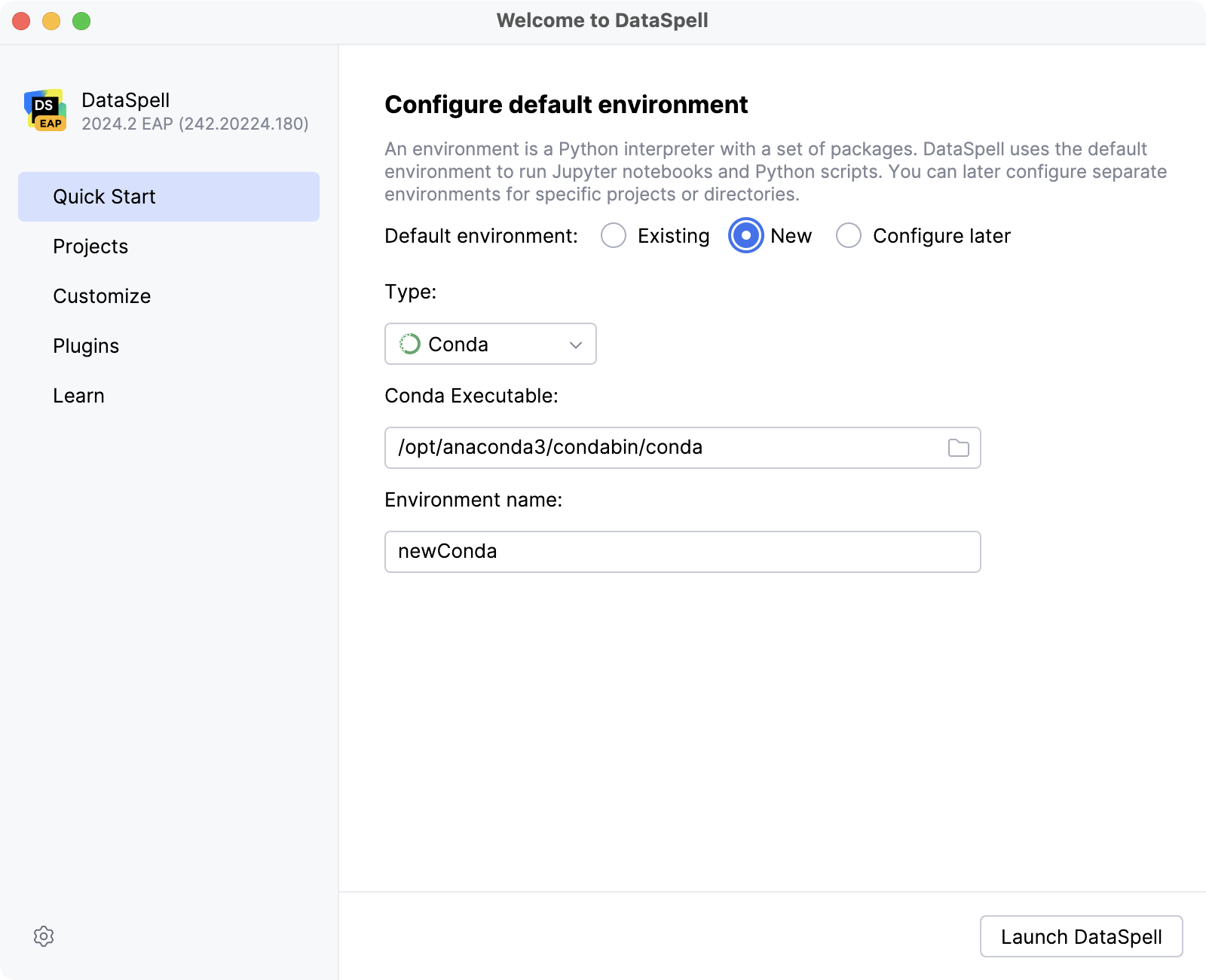Select the Existing environment option

(x=614, y=235)
